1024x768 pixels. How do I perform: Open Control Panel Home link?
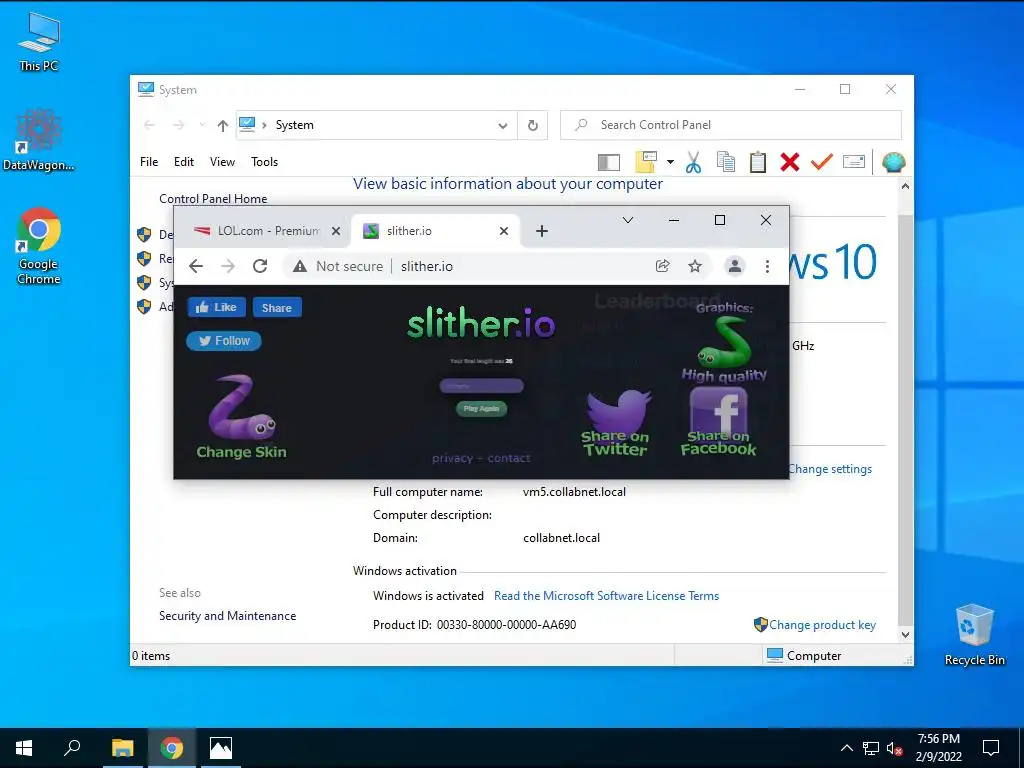[x=213, y=199]
